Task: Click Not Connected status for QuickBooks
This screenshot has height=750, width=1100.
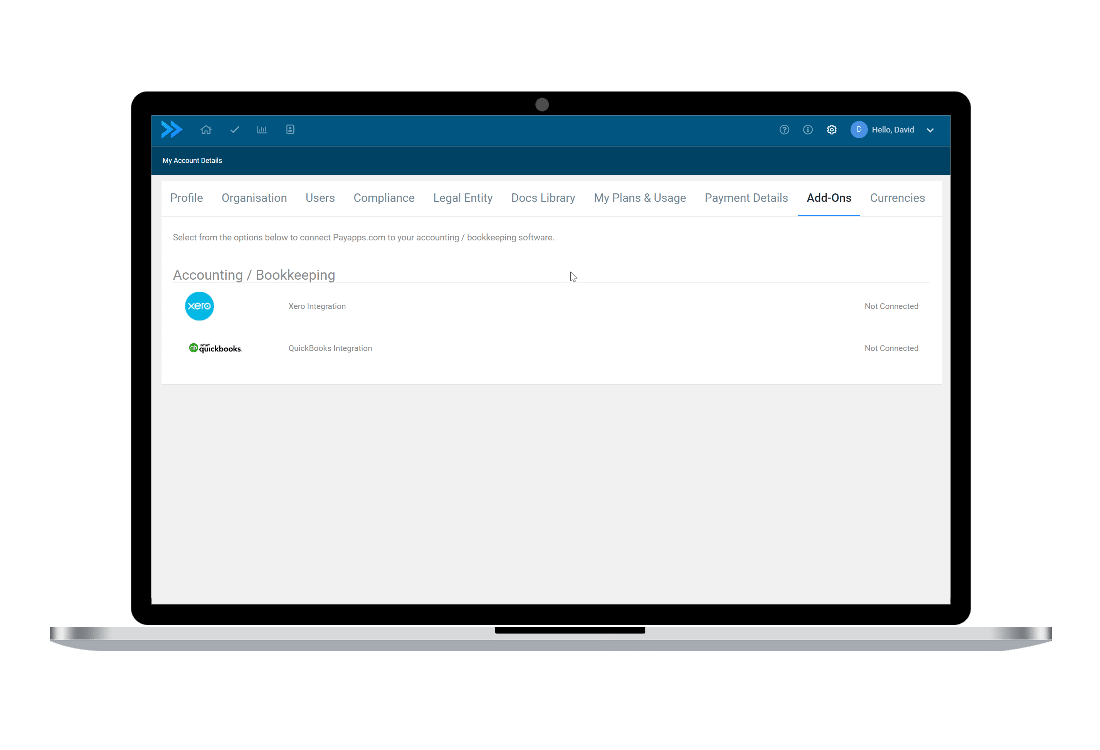Action: pos(891,348)
